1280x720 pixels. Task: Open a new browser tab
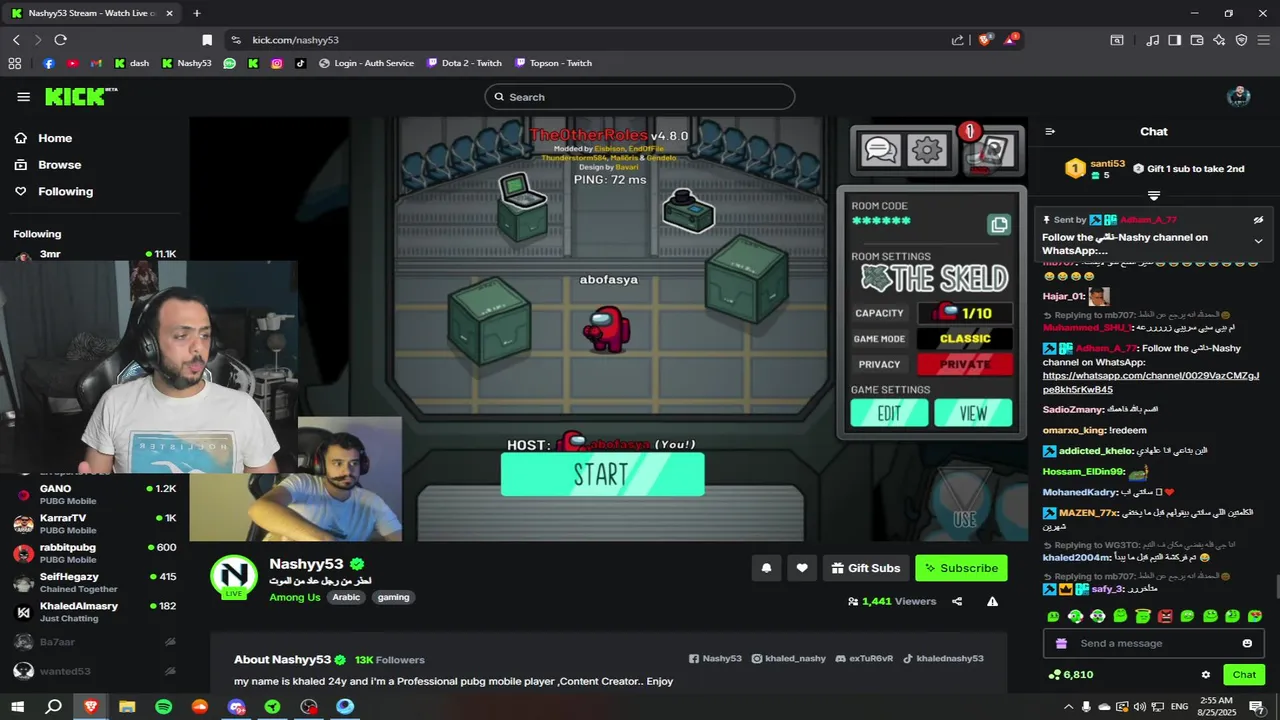tap(196, 13)
